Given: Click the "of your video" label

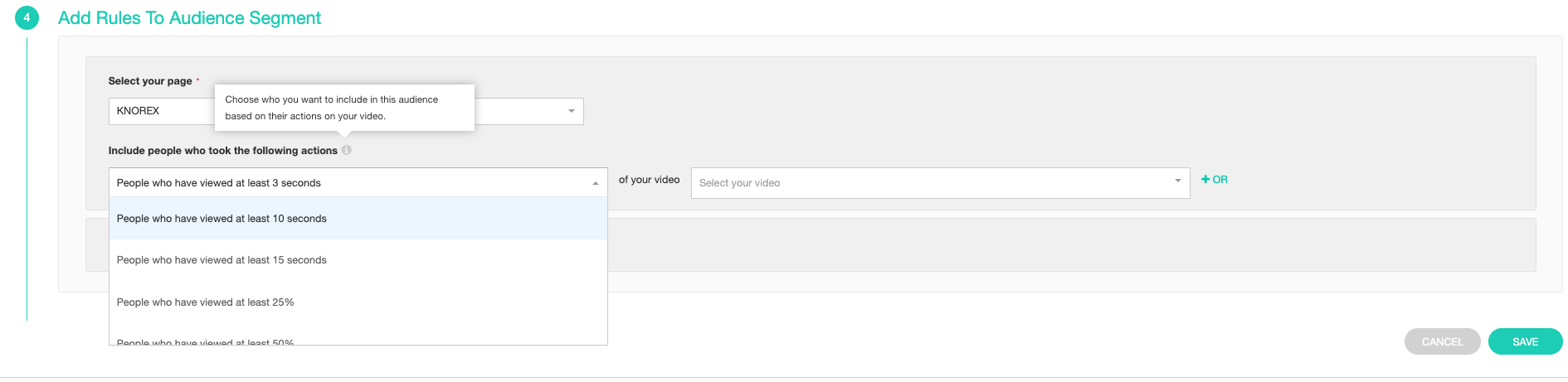Looking at the screenshot, I should (649, 180).
